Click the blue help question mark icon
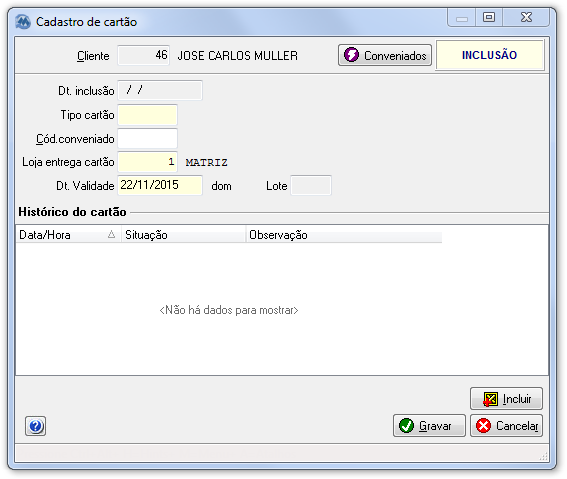Image resolution: width=567 pixels, height=479 pixels. click(x=35, y=426)
